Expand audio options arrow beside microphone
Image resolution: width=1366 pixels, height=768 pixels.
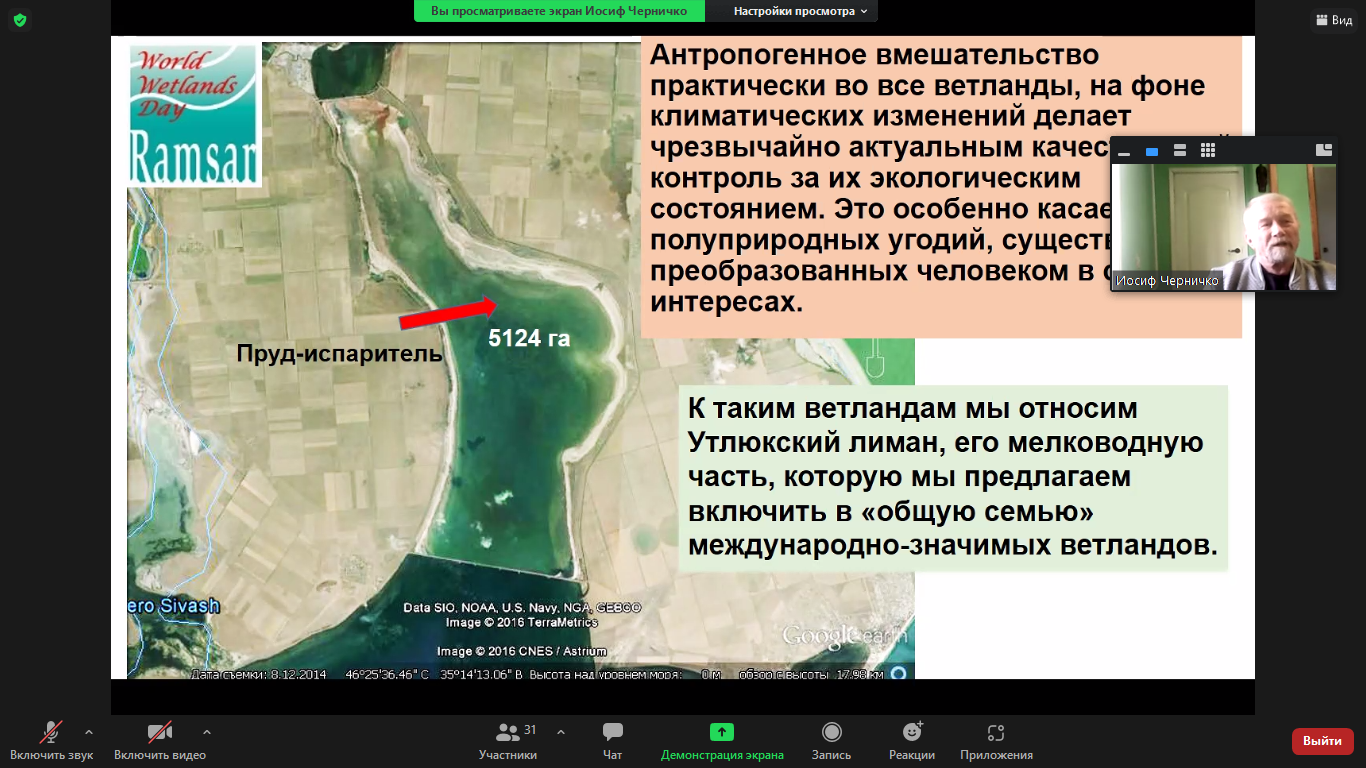[x=89, y=731]
